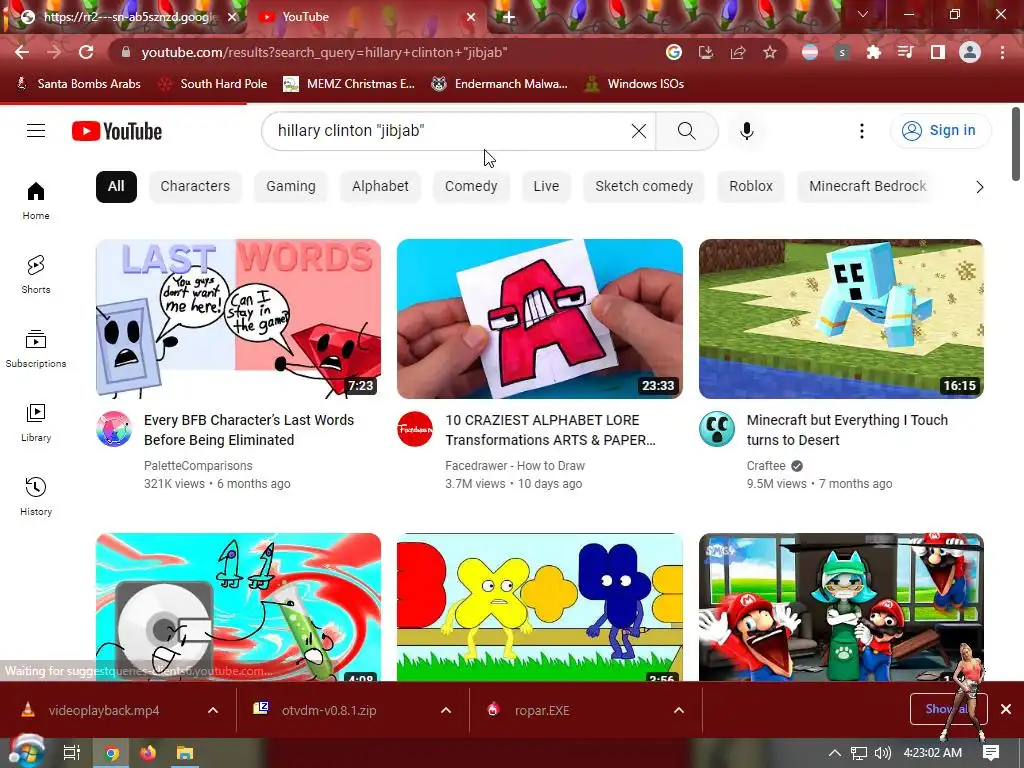Open File Explorer from the taskbar
The height and width of the screenshot is (768, 1024).
coord(185,753)
